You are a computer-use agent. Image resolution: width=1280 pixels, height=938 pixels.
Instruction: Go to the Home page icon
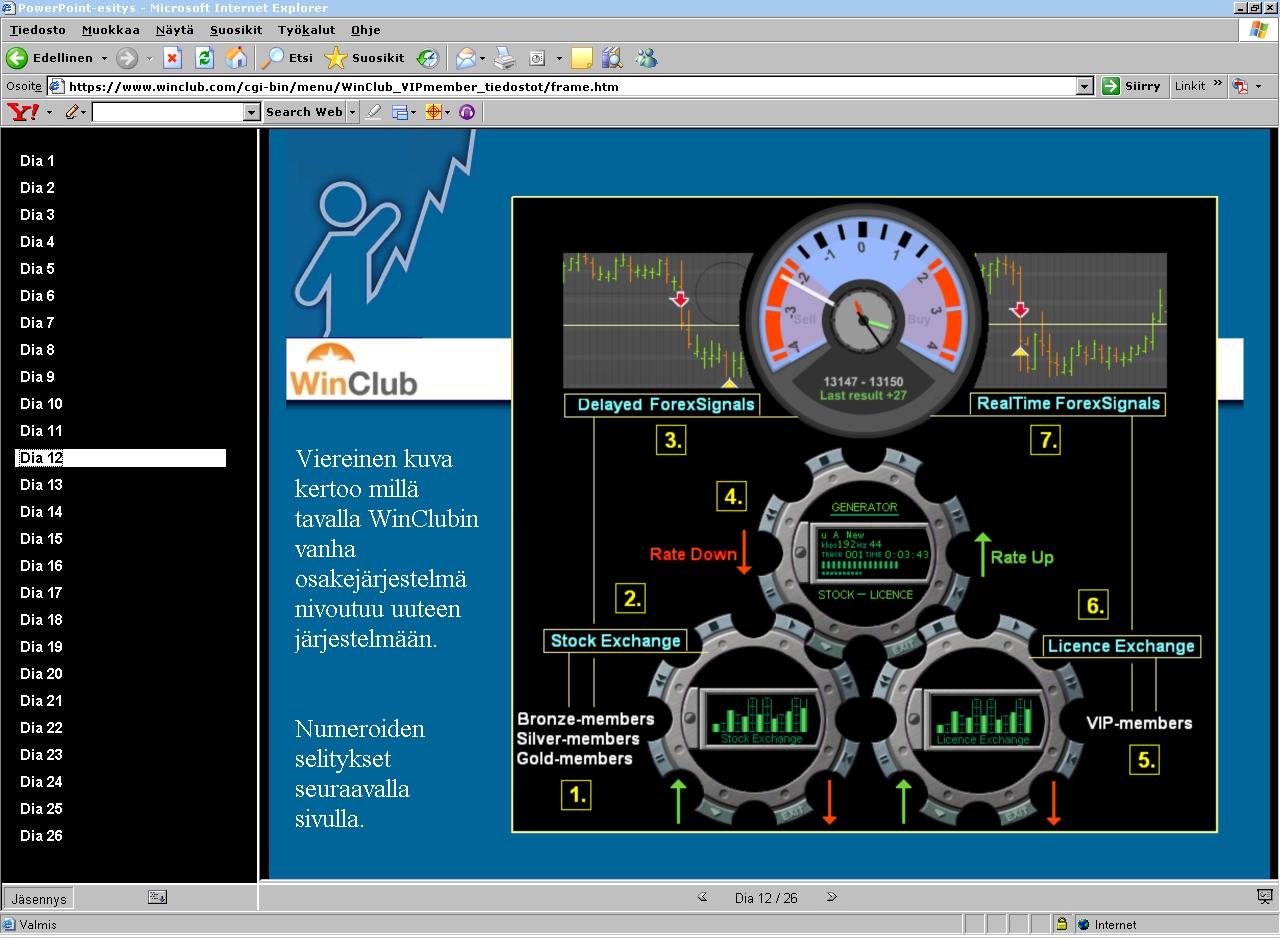pyautogui.click(x=236, y=58)
